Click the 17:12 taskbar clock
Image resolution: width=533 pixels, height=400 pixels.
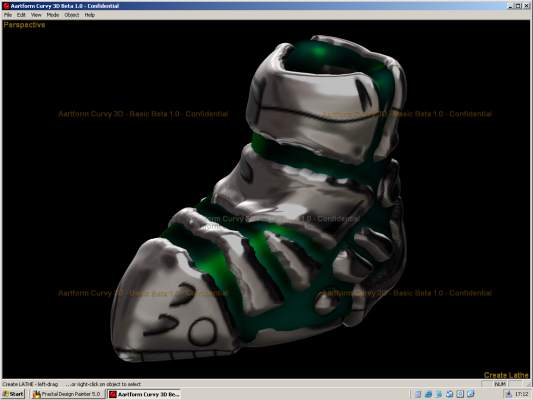pyautogui.click(x=521, y=394)
